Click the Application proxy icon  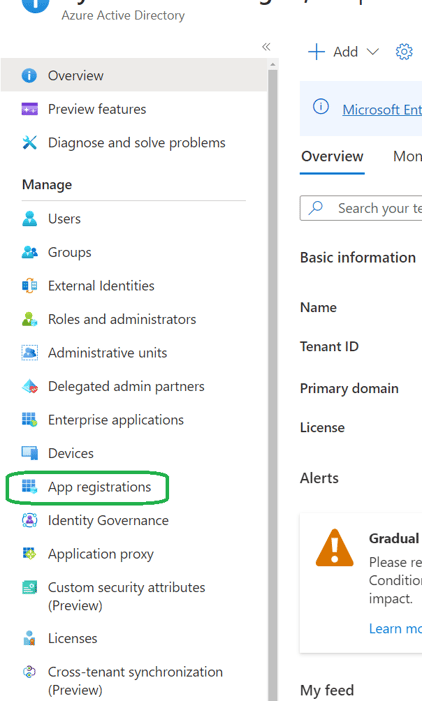(x=30, y=553)
